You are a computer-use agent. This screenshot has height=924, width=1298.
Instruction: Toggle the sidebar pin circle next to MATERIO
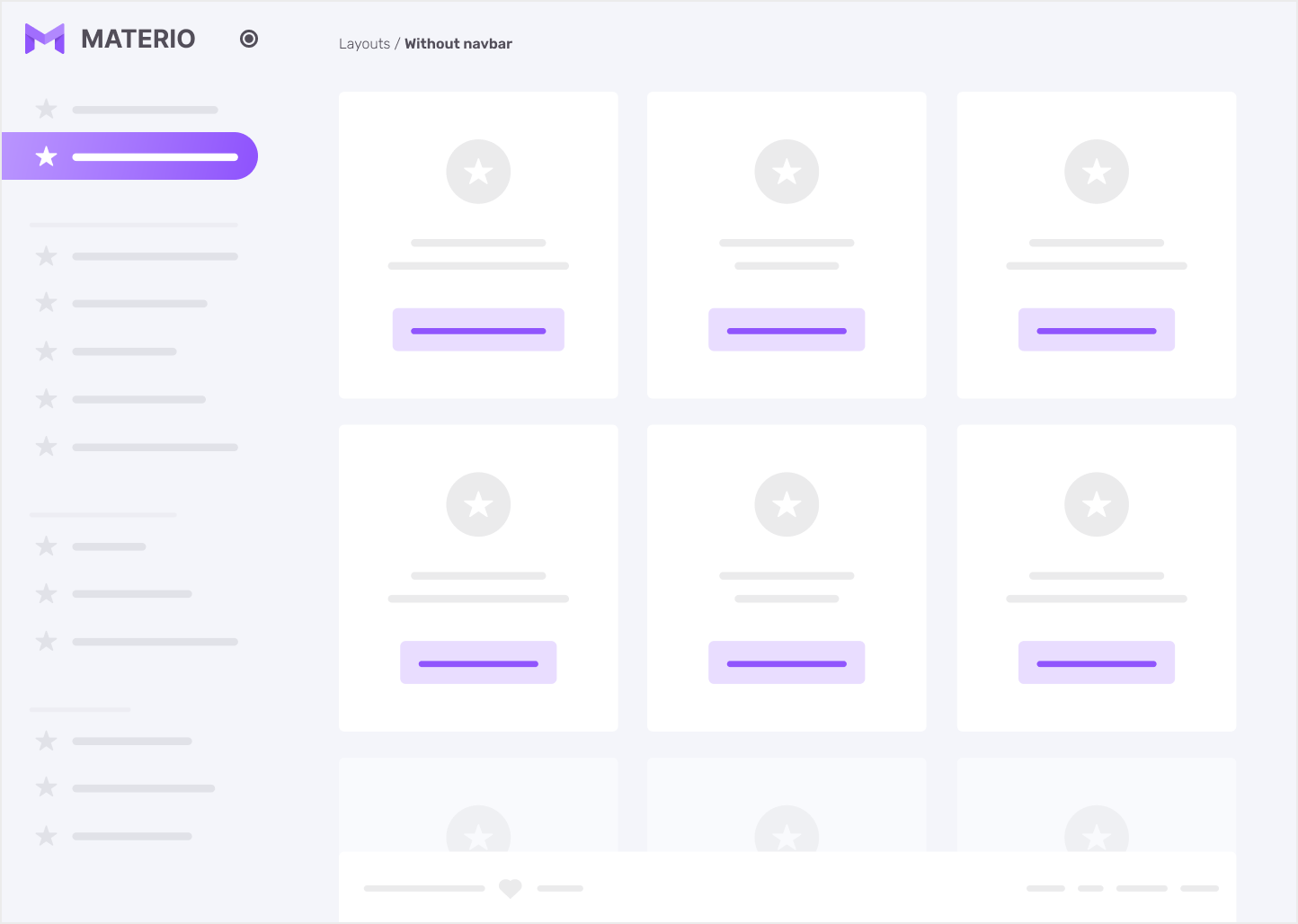tap(249, 39)
